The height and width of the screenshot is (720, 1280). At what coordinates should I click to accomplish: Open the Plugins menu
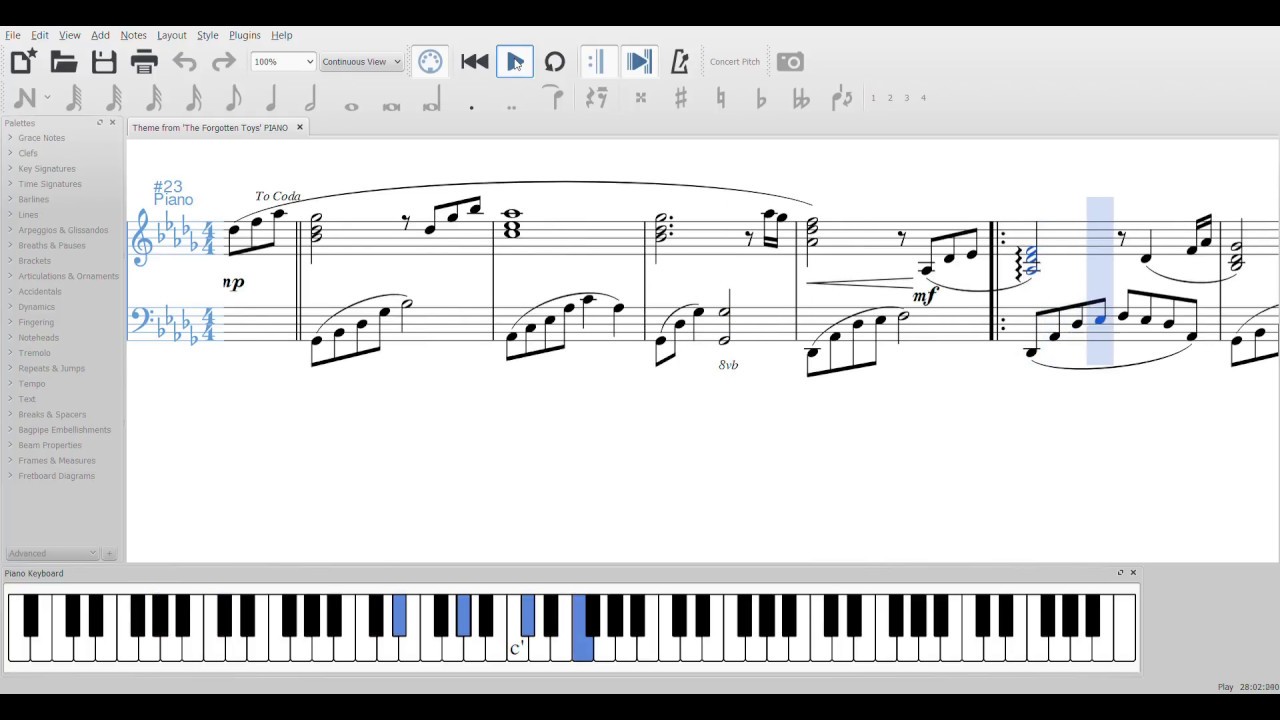pos(245,35)
